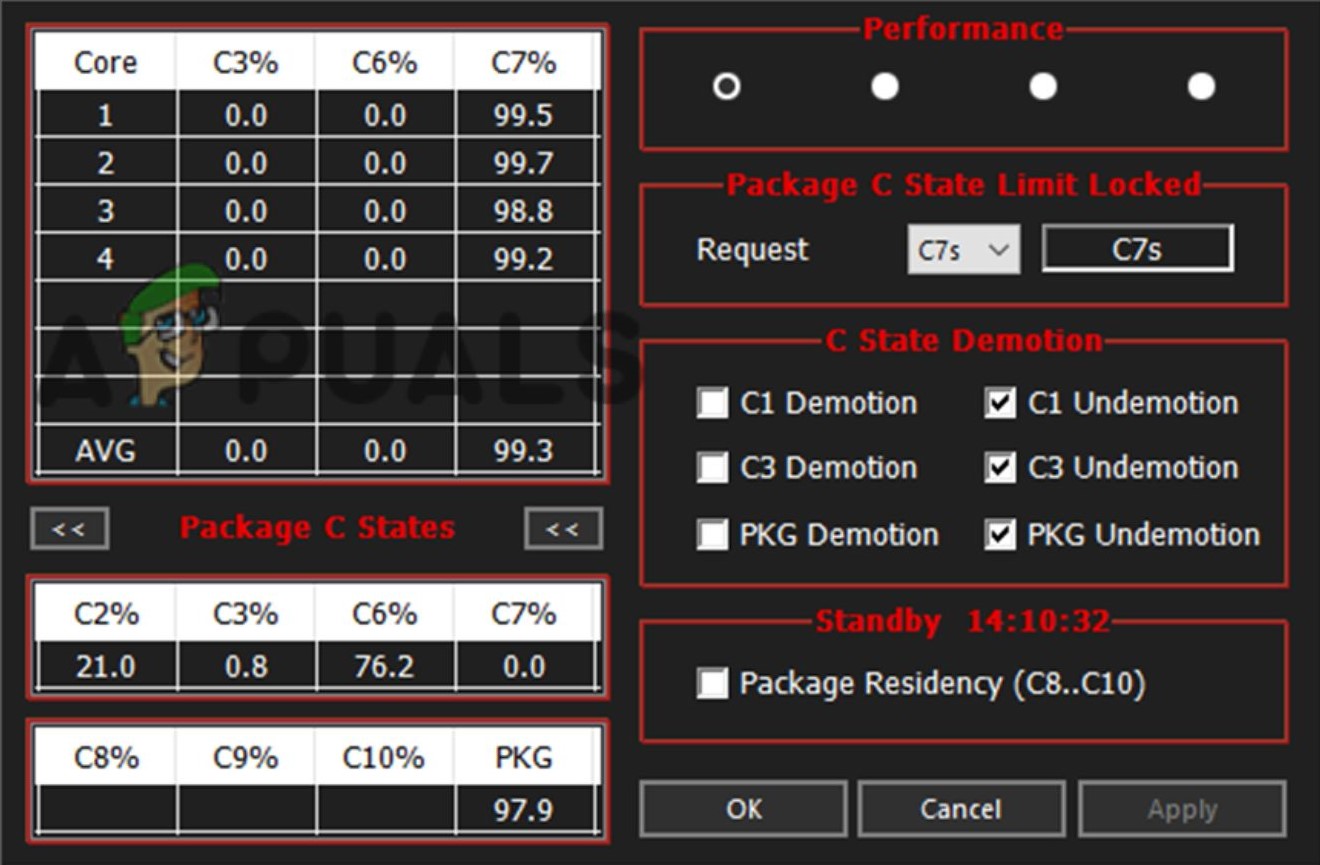Screen dimensions: 1320x865
Task: Click the Cancel button
Action: click(x=961, y=808)
